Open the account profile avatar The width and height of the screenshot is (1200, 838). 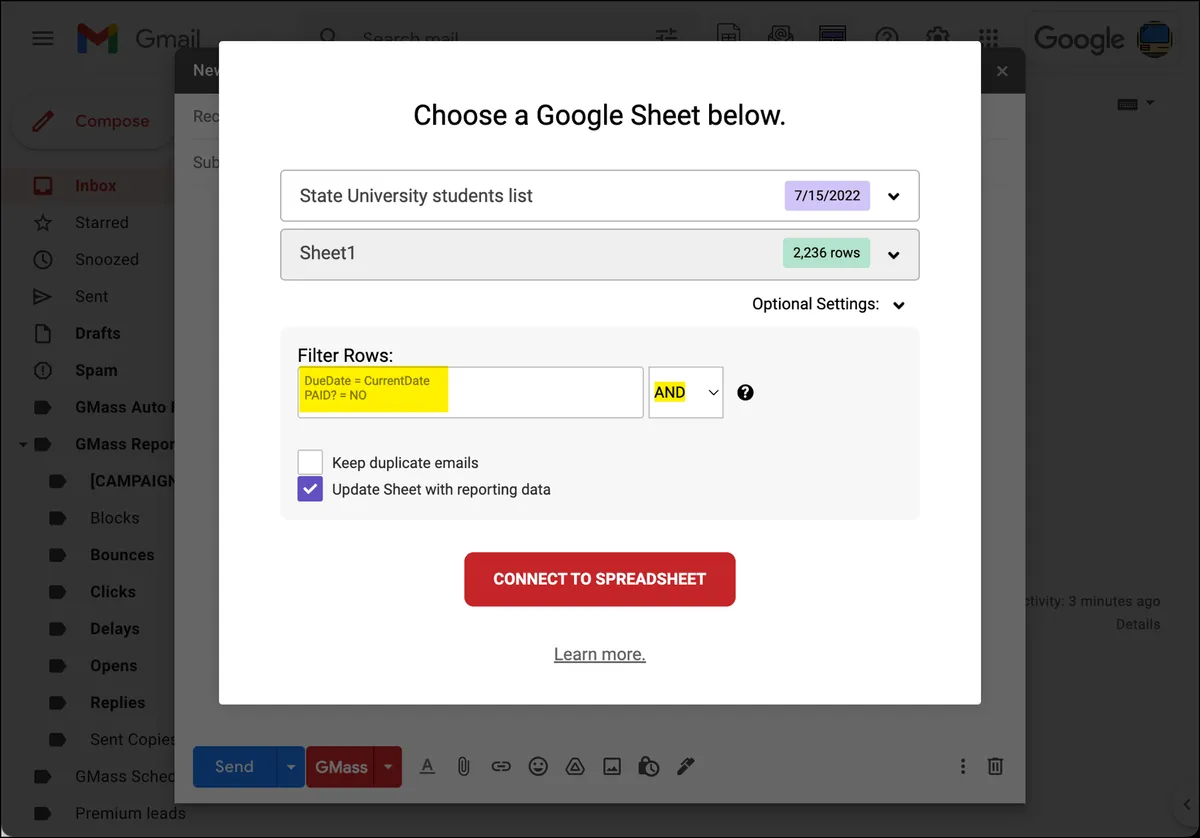pyautogui.click(x=1155, y=38)
